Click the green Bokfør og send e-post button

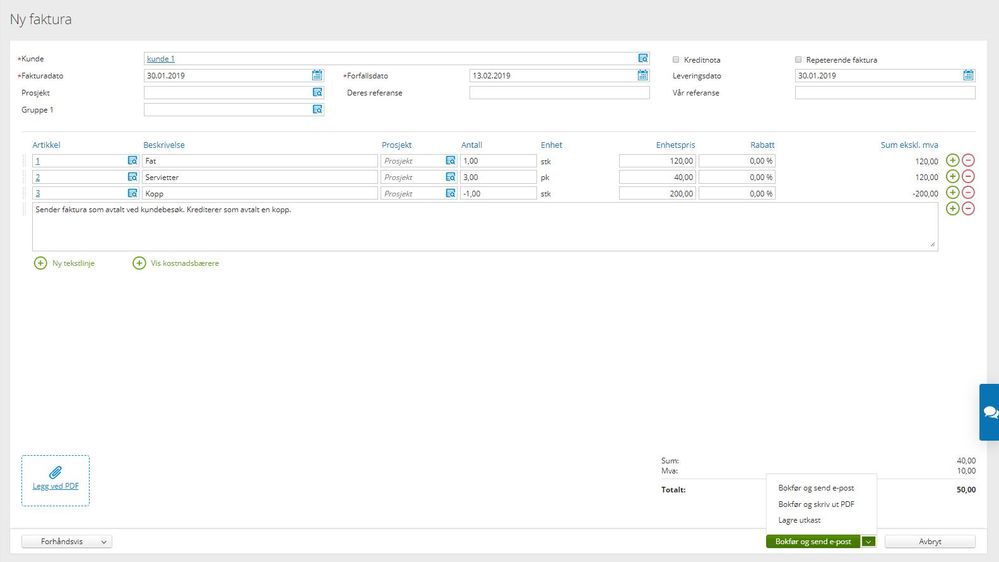[813, 542]
